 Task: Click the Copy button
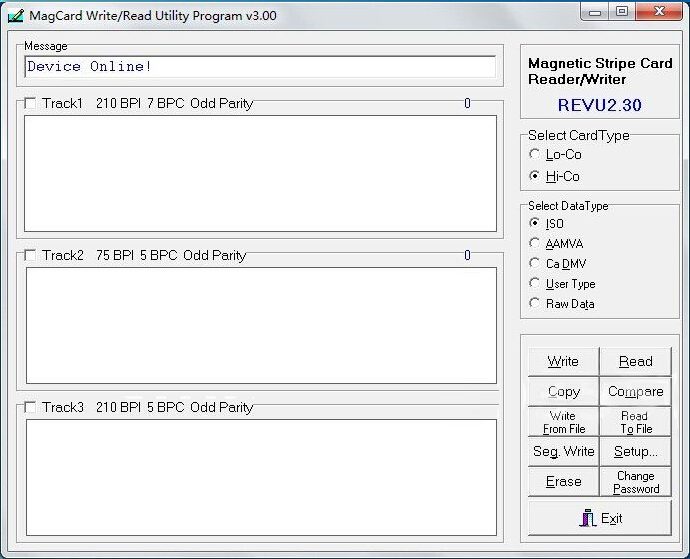(x=563, y=391)
